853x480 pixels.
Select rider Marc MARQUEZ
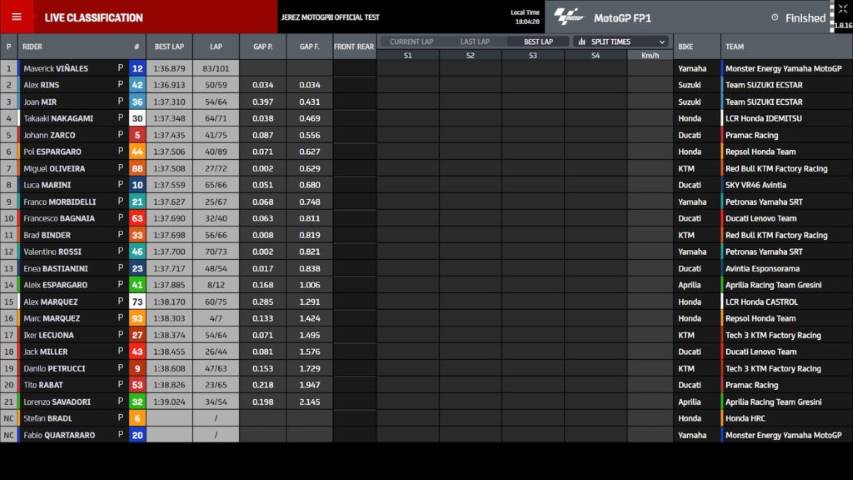(52, 318)
